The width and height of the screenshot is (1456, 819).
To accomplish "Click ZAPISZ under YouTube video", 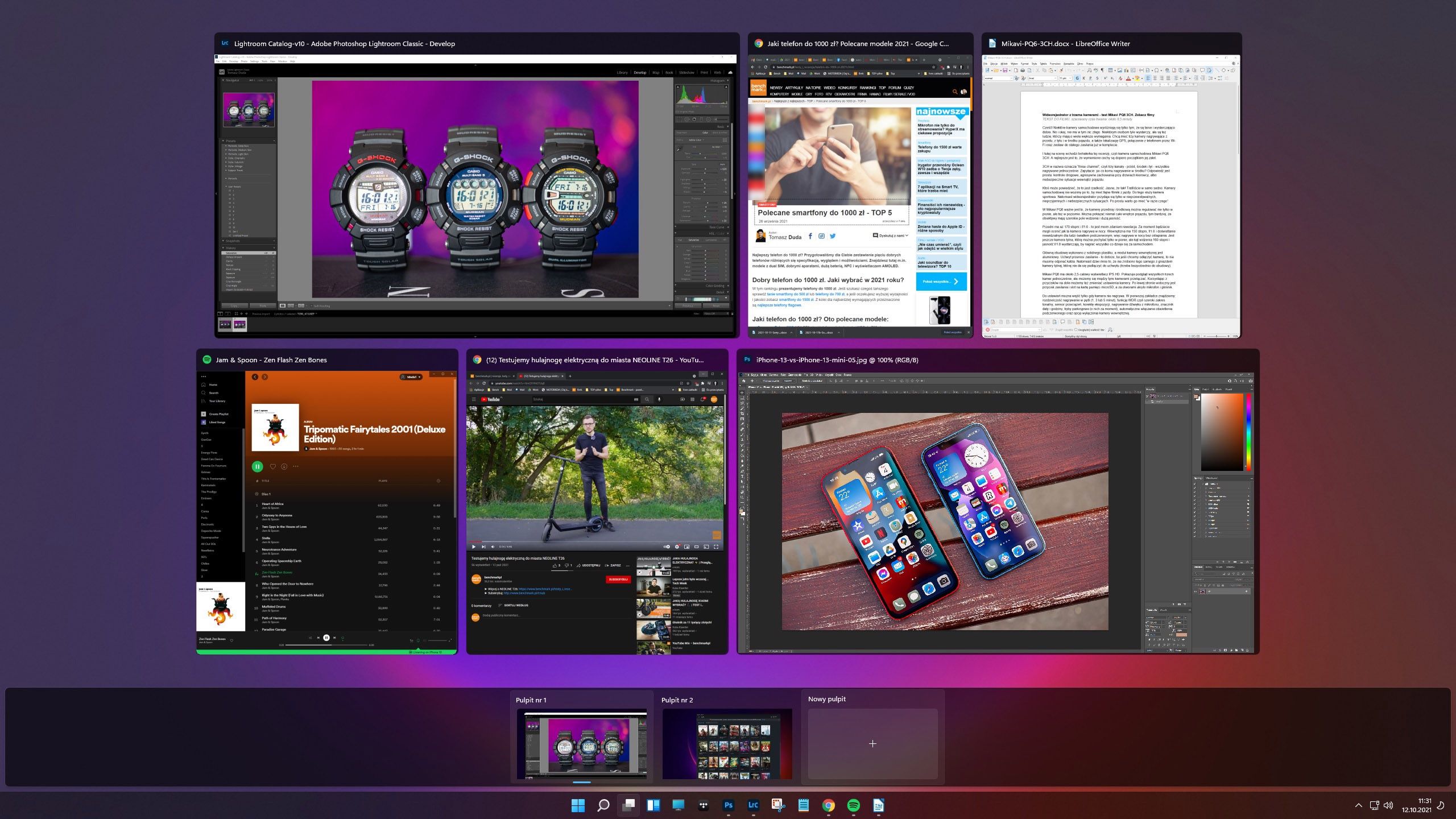I will pyautogui.click(x=612, y=565).
